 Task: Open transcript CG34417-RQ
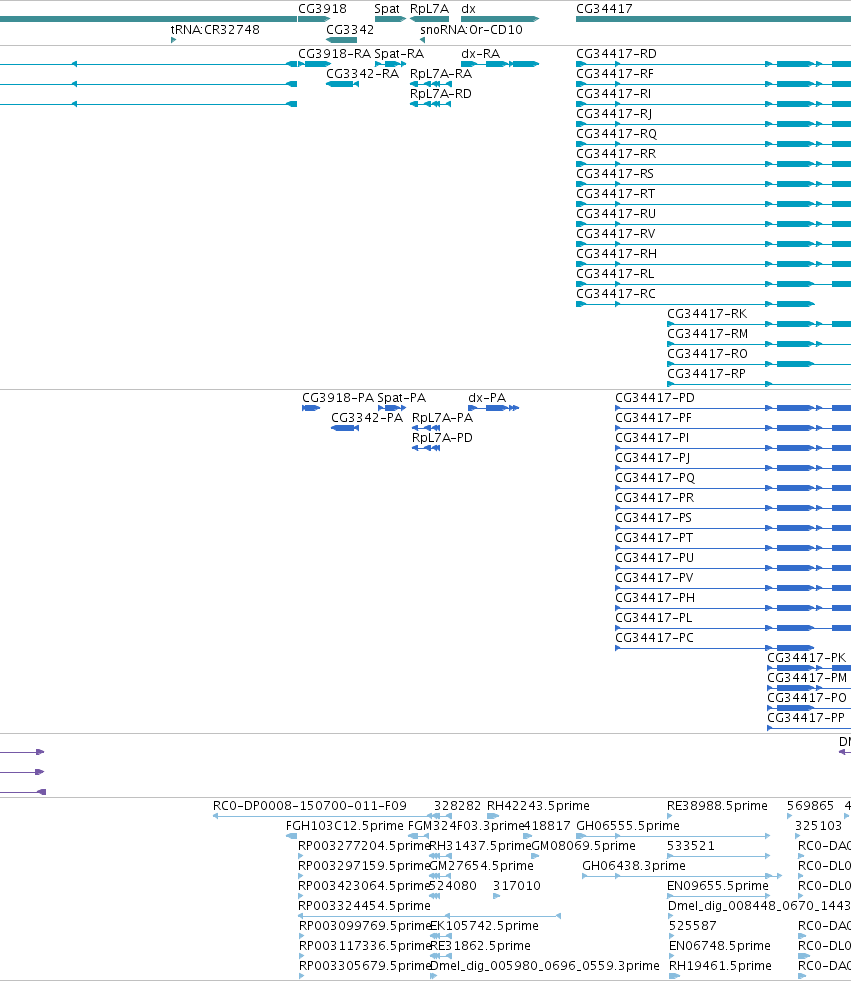tap(616, 134)
